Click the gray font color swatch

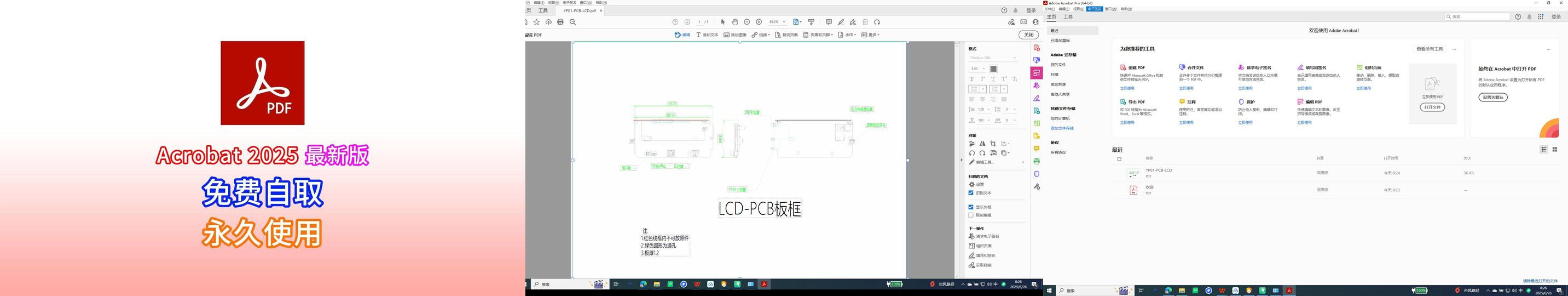pyautogui.click(x=993, y=69)
